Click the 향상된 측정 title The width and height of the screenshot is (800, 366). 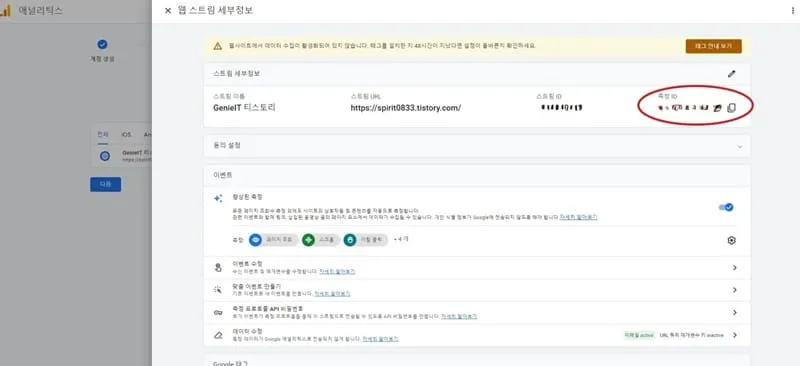tap(247, 197)
